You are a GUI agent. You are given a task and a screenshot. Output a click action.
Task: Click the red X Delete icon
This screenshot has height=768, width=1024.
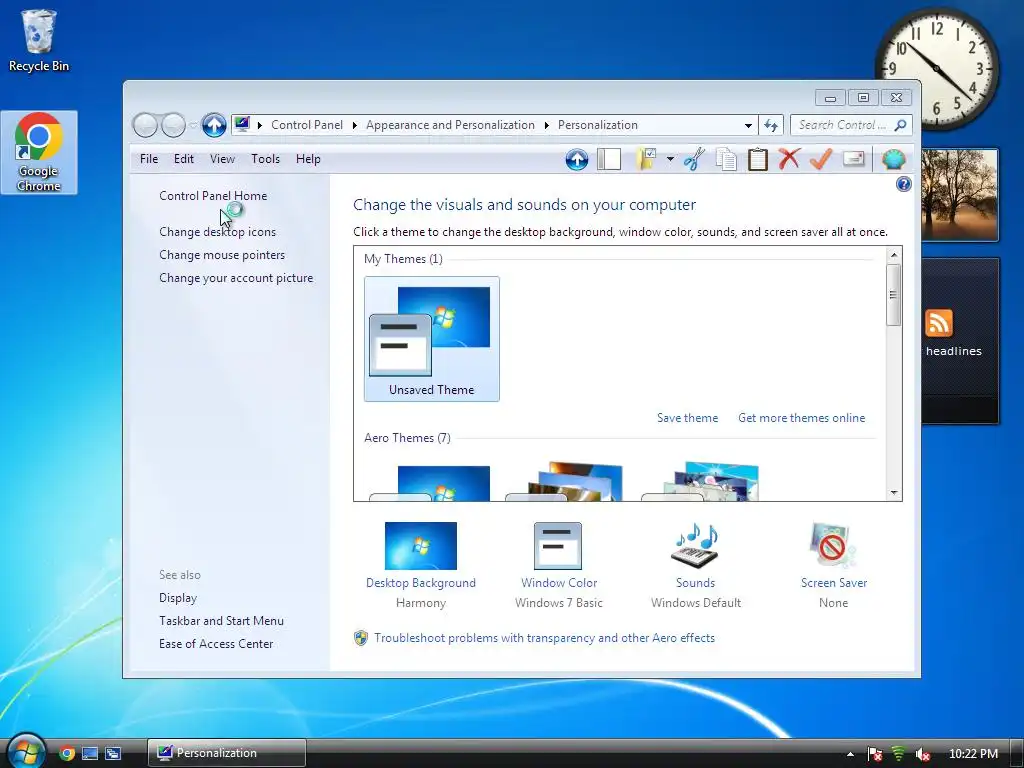[789, 159]
